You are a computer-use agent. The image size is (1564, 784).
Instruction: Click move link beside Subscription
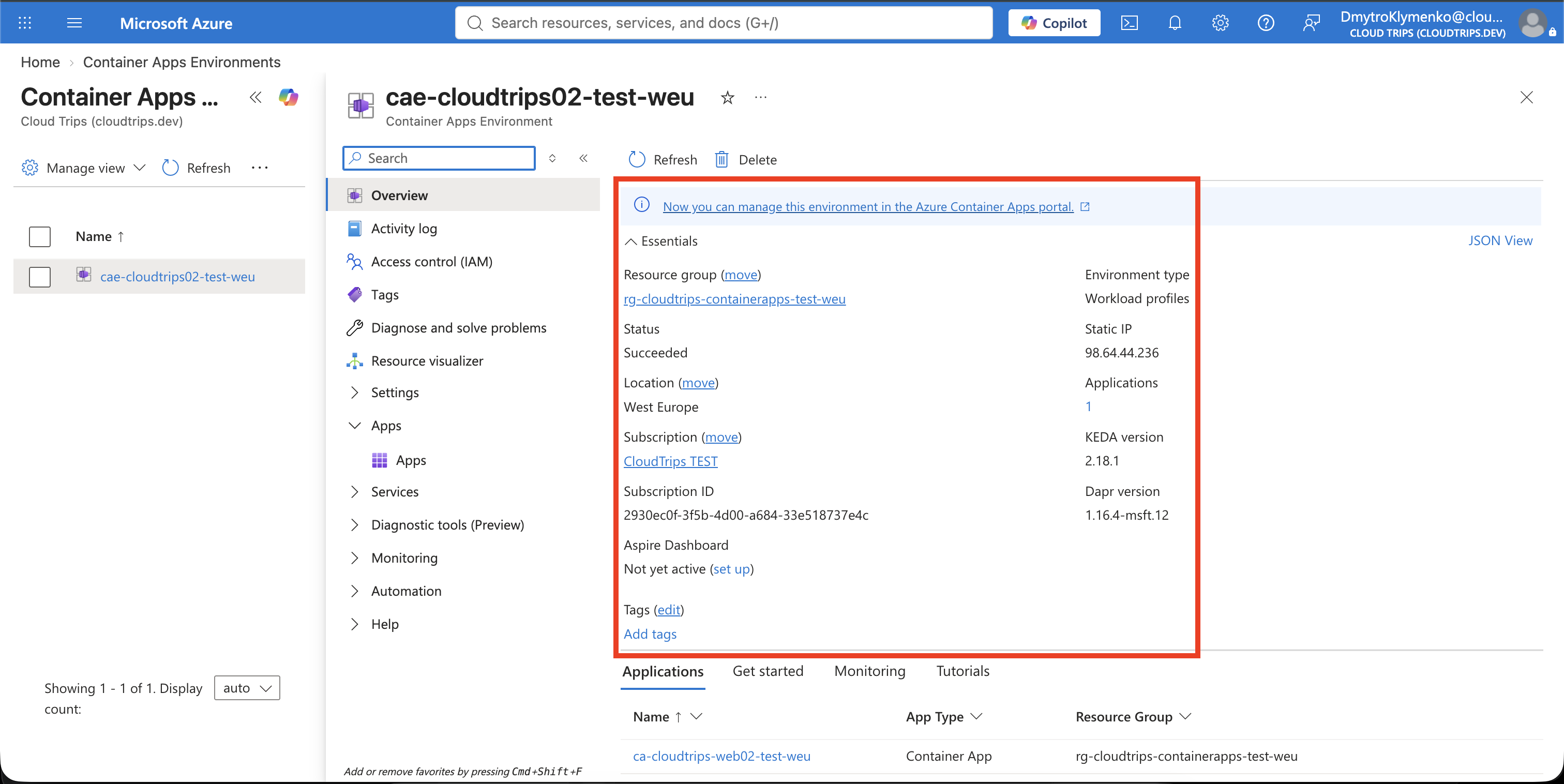pos(721,436)
